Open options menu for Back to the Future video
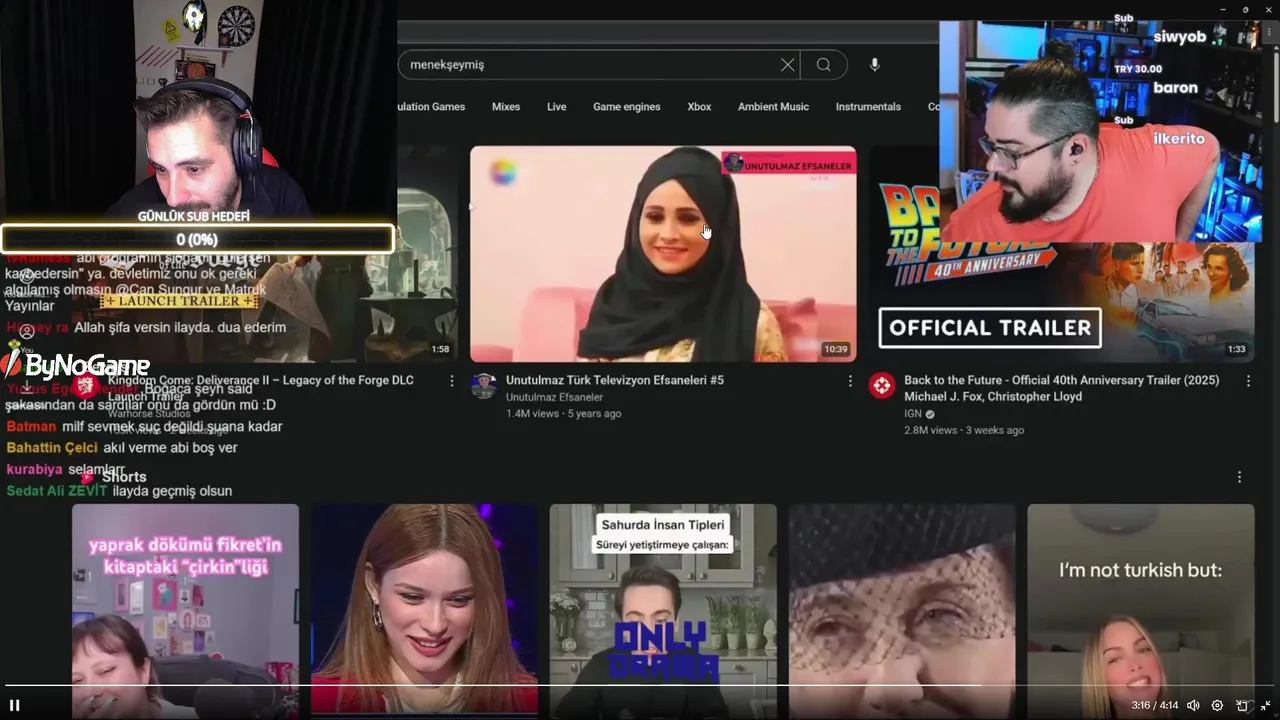The height and width of the screenshot is (720, 1280). [1248, 381]
